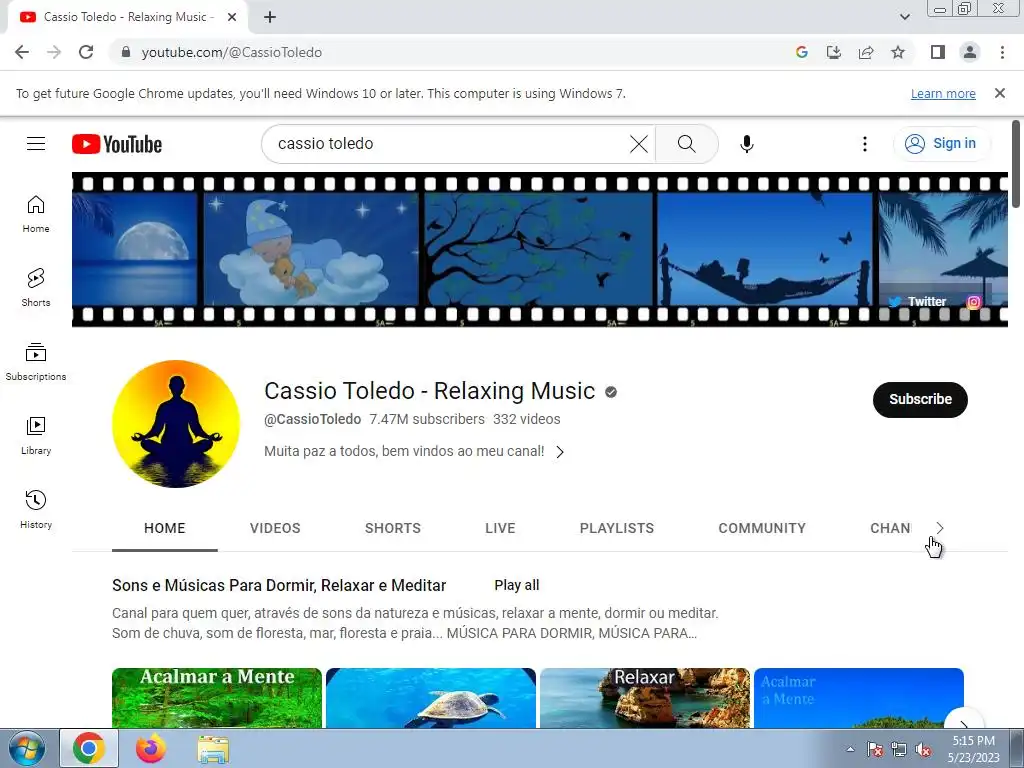Expand the channel description chevron
This screenshot has width=1024, height=768.
(x=560, y=452)
